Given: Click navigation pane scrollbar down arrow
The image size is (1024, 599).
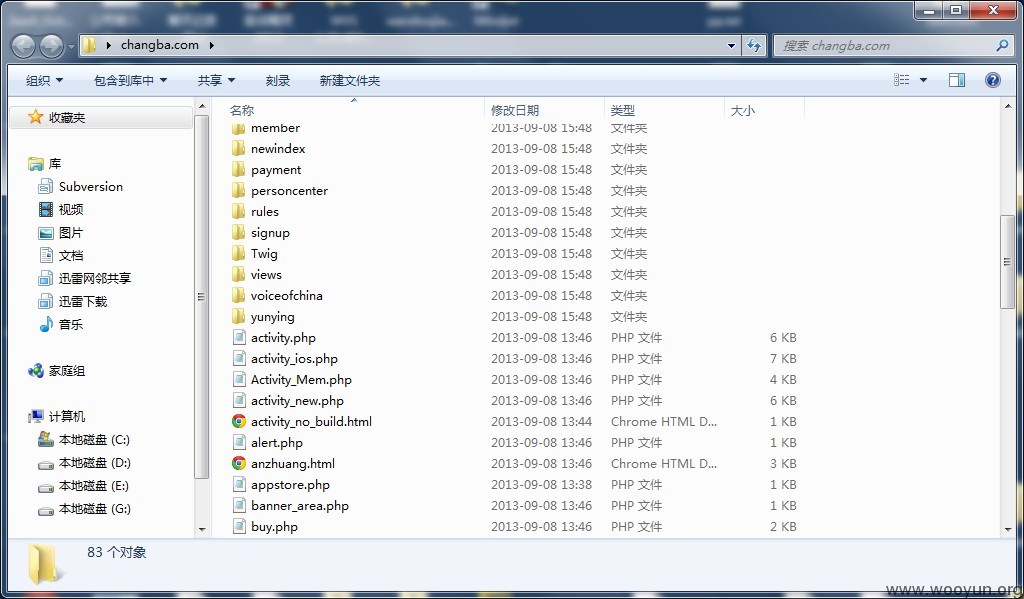Looking at the screenshot, I should 202,529.
